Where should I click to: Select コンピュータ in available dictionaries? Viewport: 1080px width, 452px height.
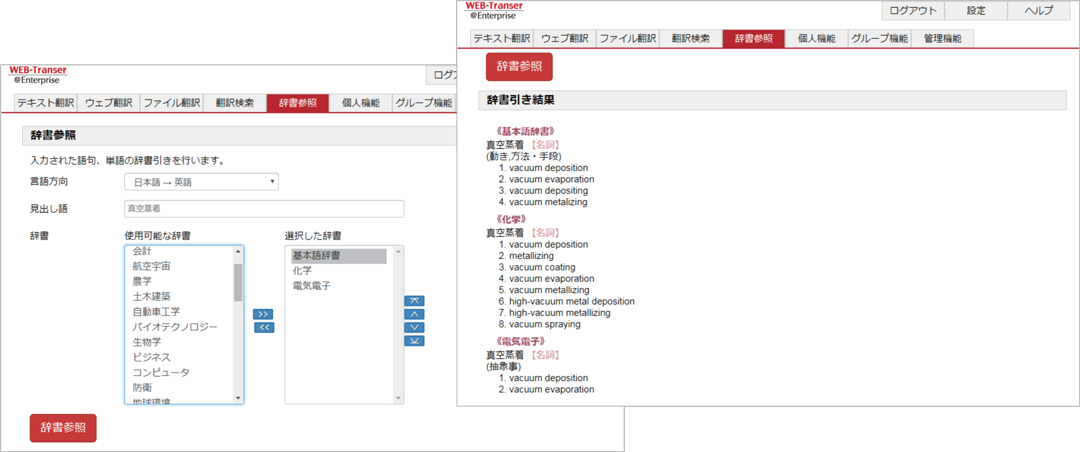tap(161, 372)
